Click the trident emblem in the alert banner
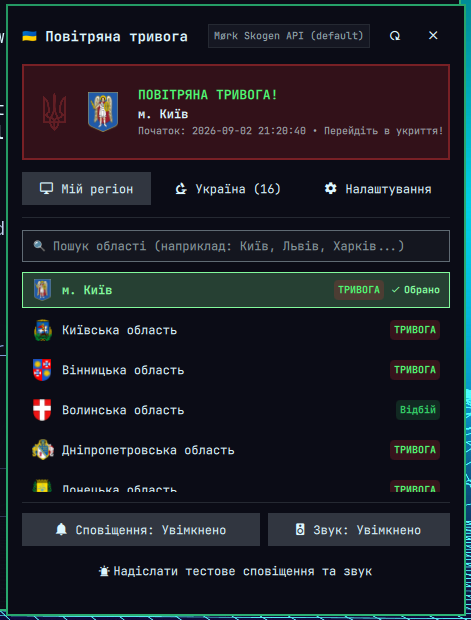The width and height of the screenshot is (471, 620). pyautogui.click(x=54, y=112)
